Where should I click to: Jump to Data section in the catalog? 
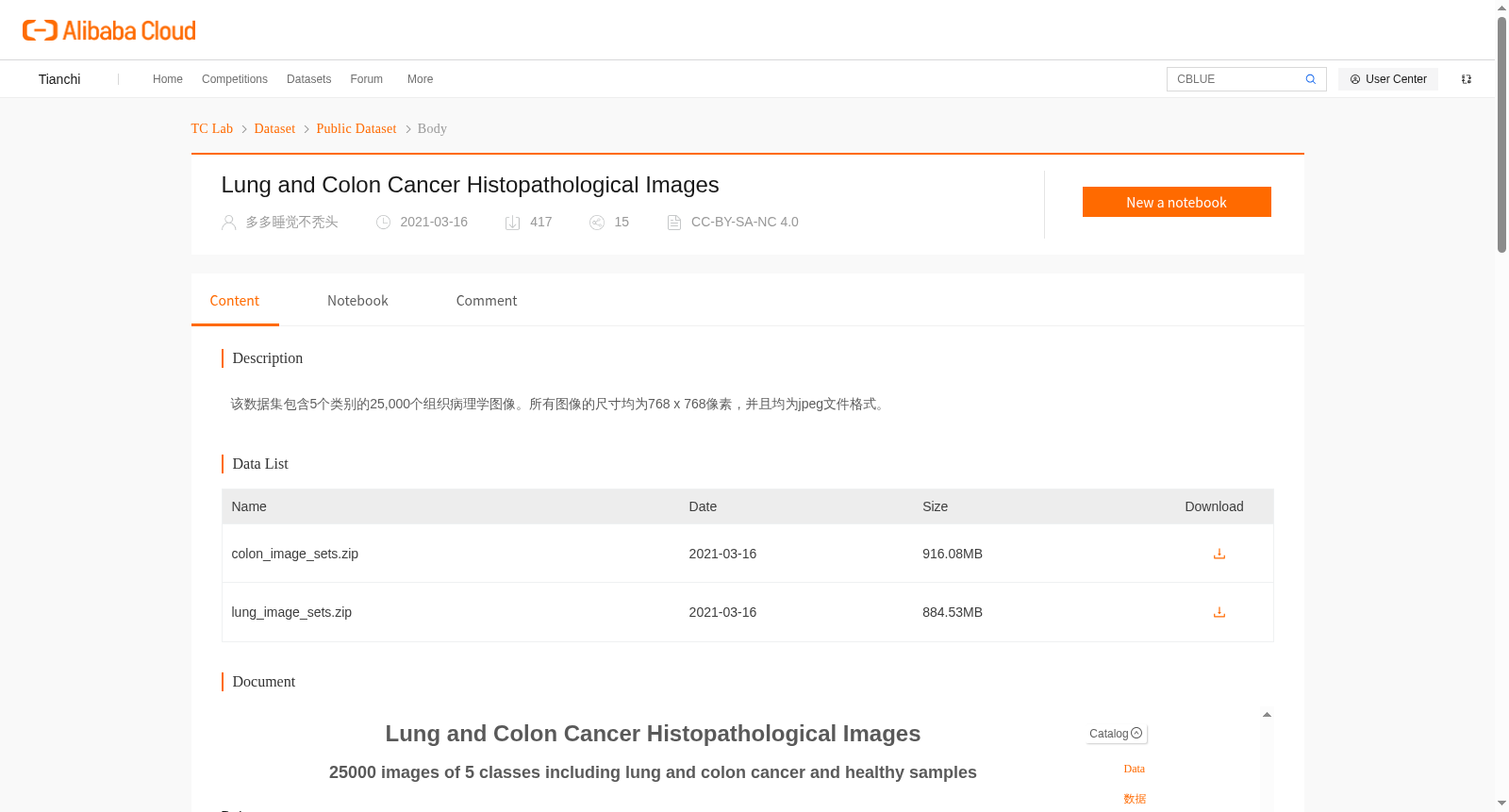(x=1135, y=770)
